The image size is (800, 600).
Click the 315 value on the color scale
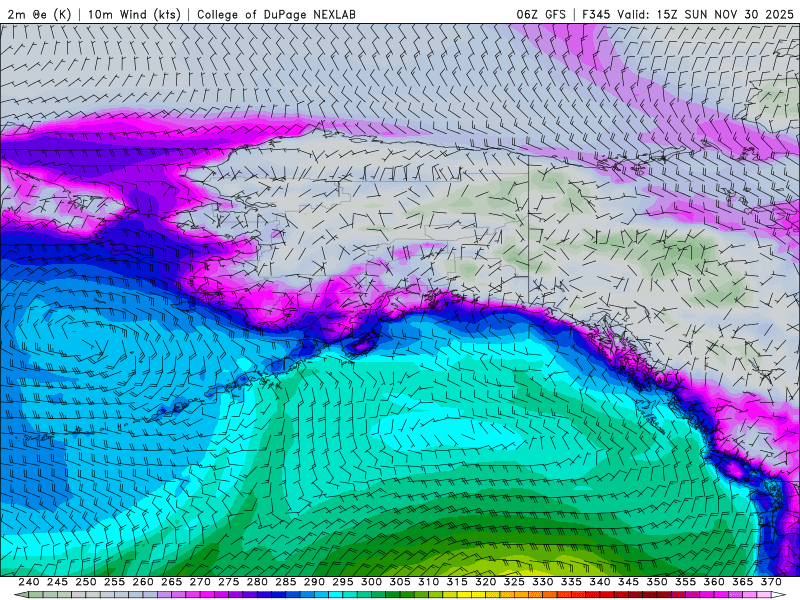(x=457, y=582)
